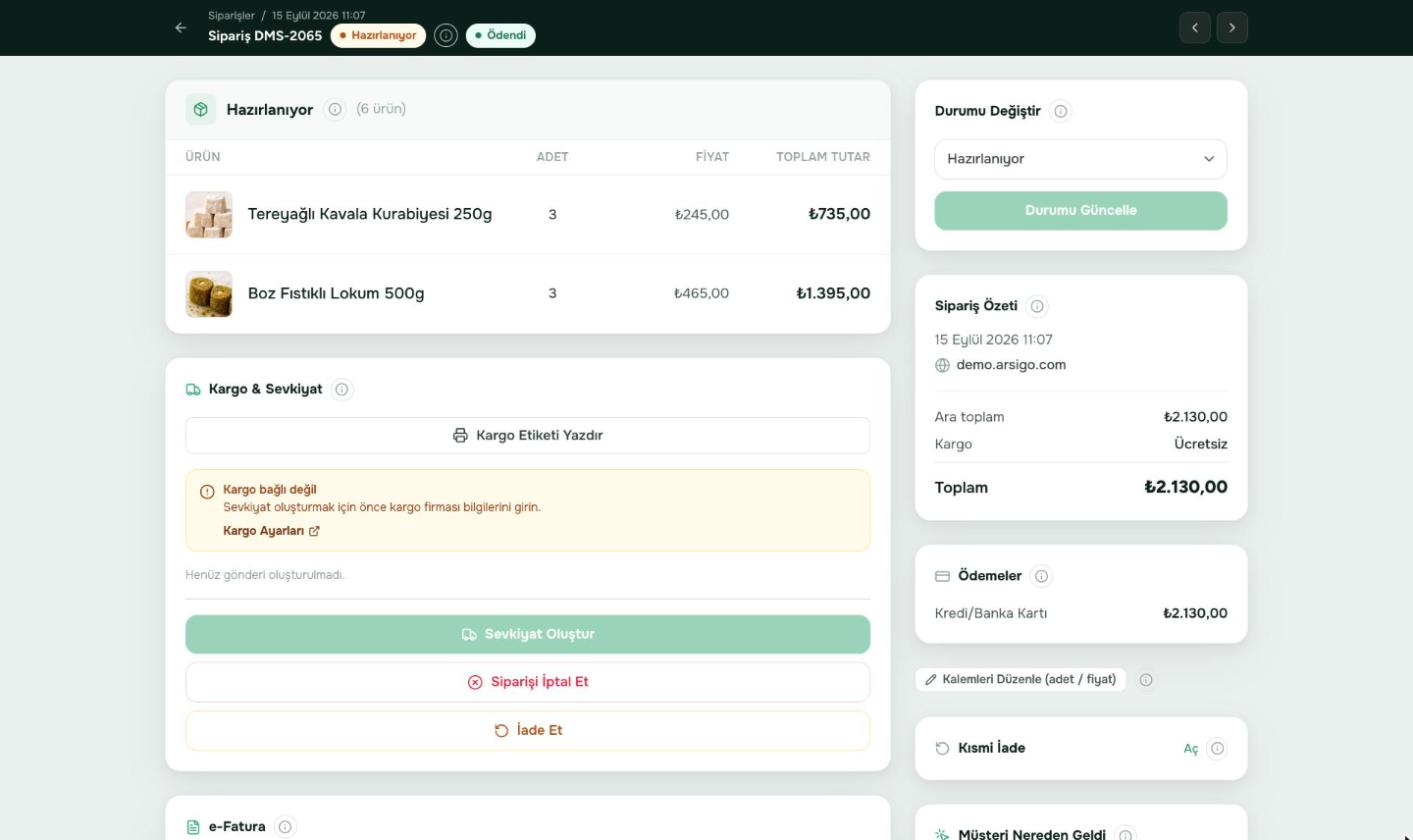
Task: Click Kredi/Banka Kartı payment row
Action: coord(1081,614)
